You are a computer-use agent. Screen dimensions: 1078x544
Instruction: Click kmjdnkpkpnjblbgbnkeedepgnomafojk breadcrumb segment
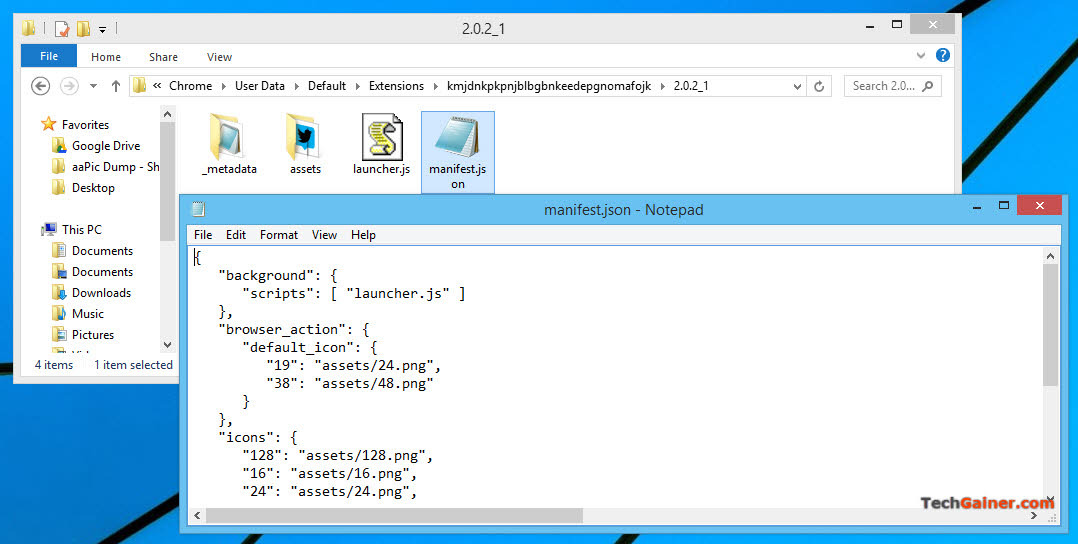(x=549, y=86)
